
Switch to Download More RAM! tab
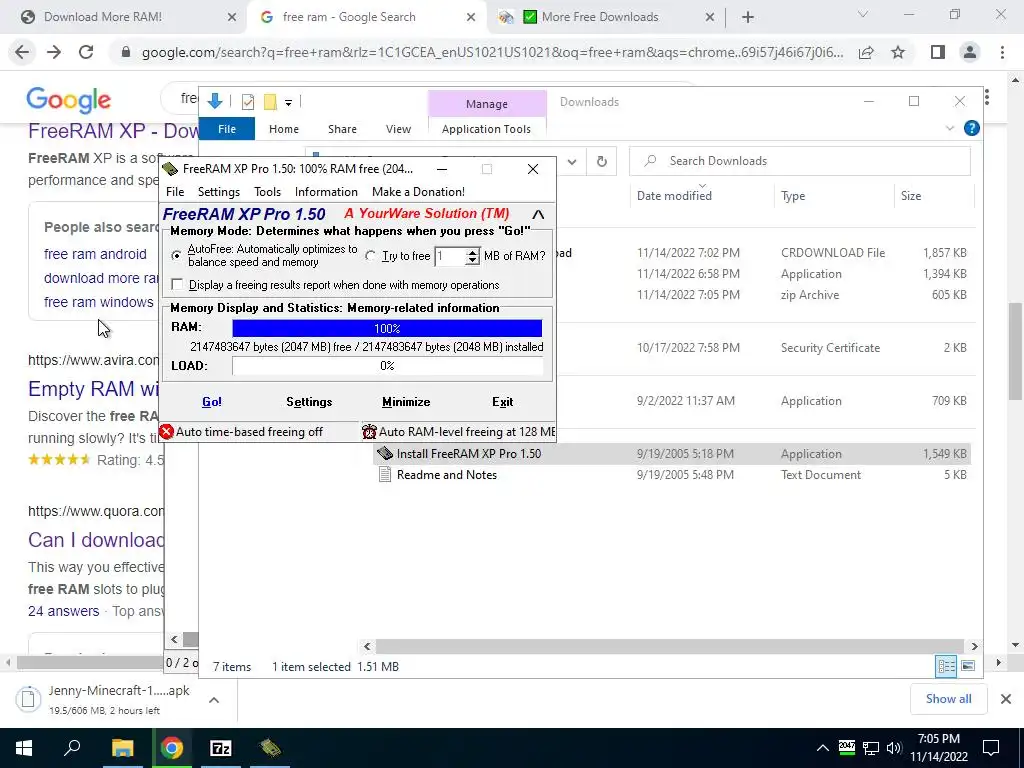coord(124,17)
